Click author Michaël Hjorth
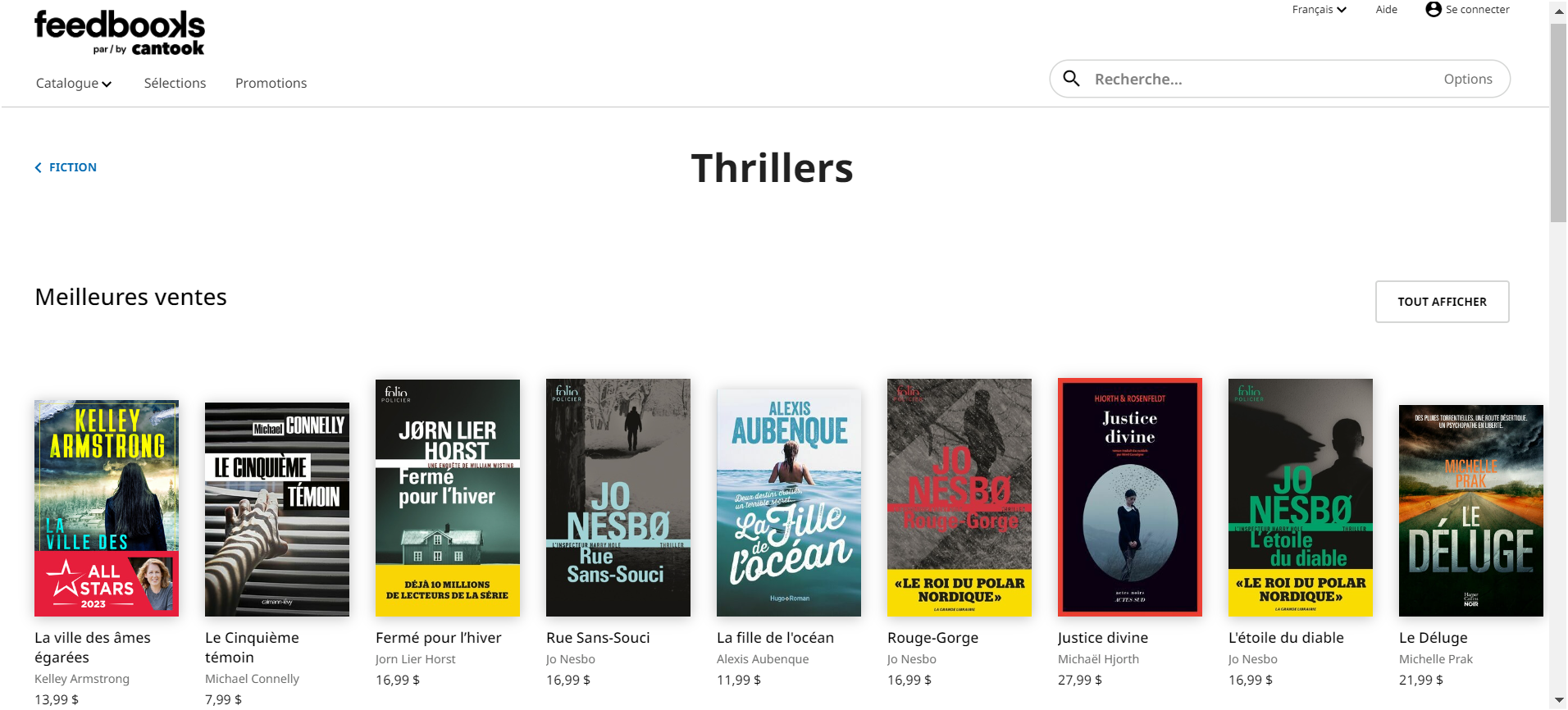Screen dimensions: 1568x710 (1098, 659)
